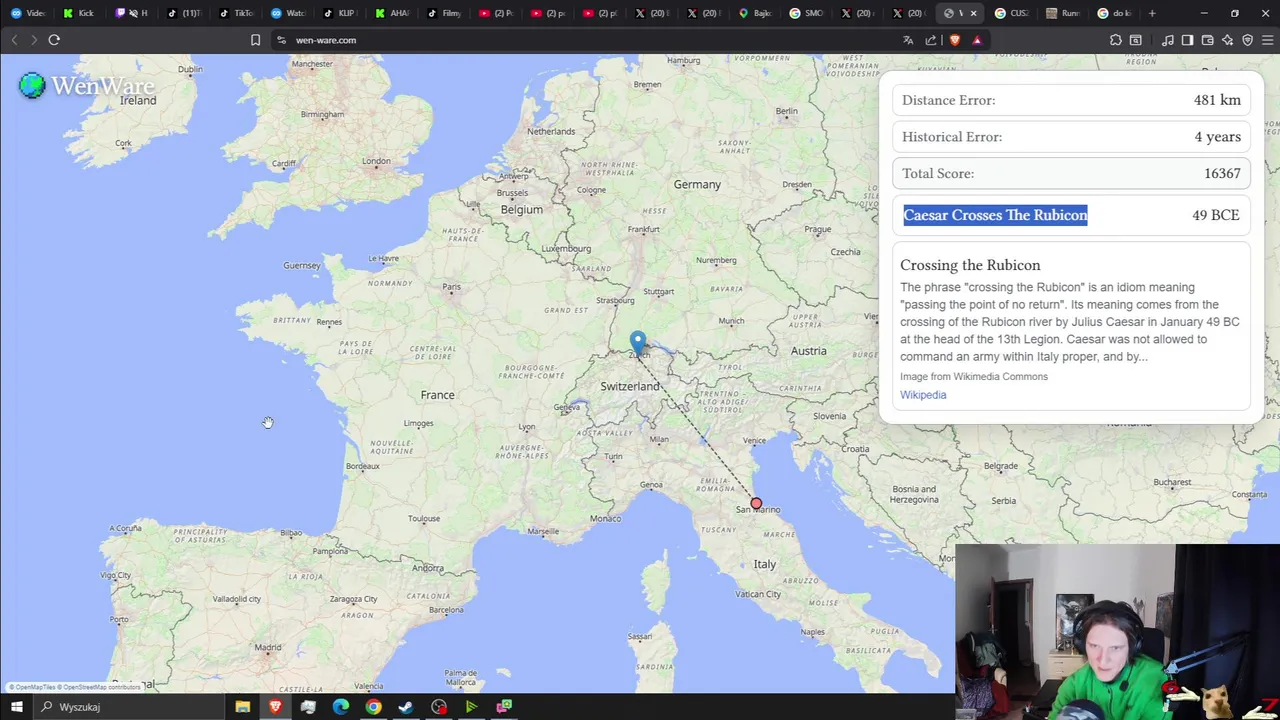Toggle the browser sidebar panel icon
This screenshot has width=1280, height=720.
(x=1187, y=40)
